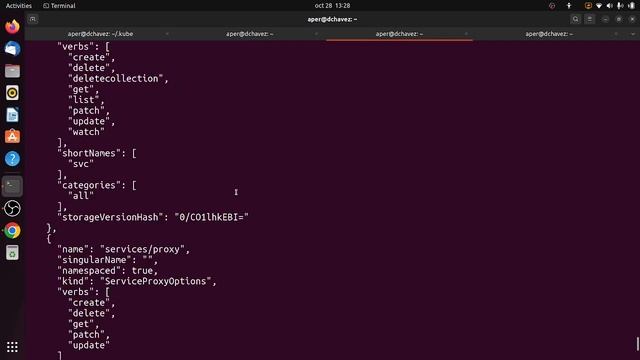Viewport: 640px width, 360px height.
Task: Click the "svc" short name value
Action: pos(81,164)
